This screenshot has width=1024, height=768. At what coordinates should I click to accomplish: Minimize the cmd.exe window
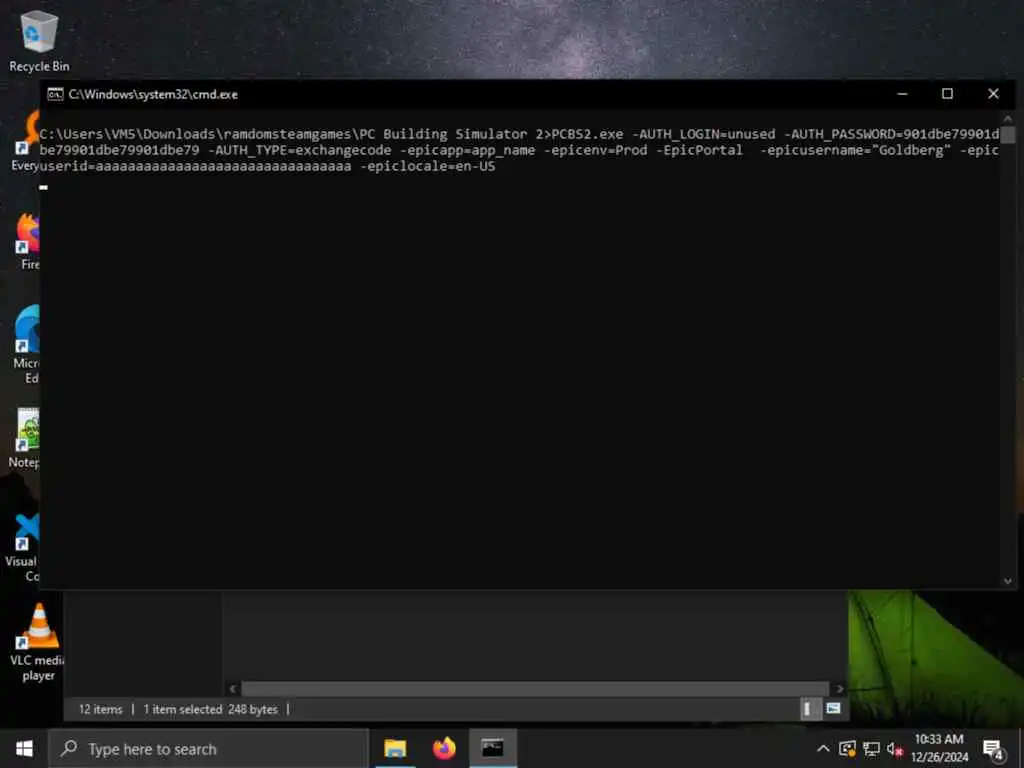click(x=903, y=94)
